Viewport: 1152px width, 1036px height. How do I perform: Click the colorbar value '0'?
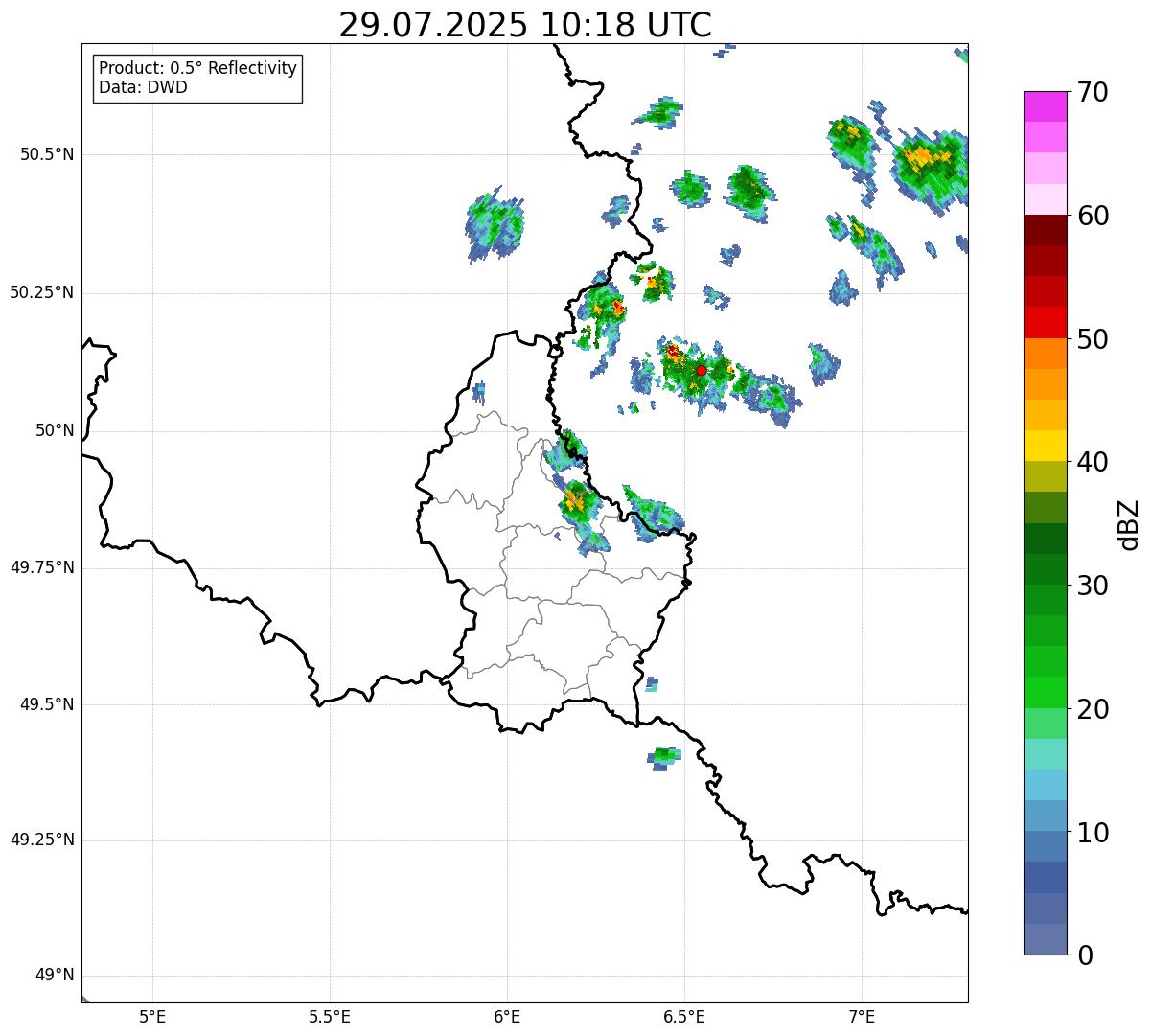(x=1085, y=955)
